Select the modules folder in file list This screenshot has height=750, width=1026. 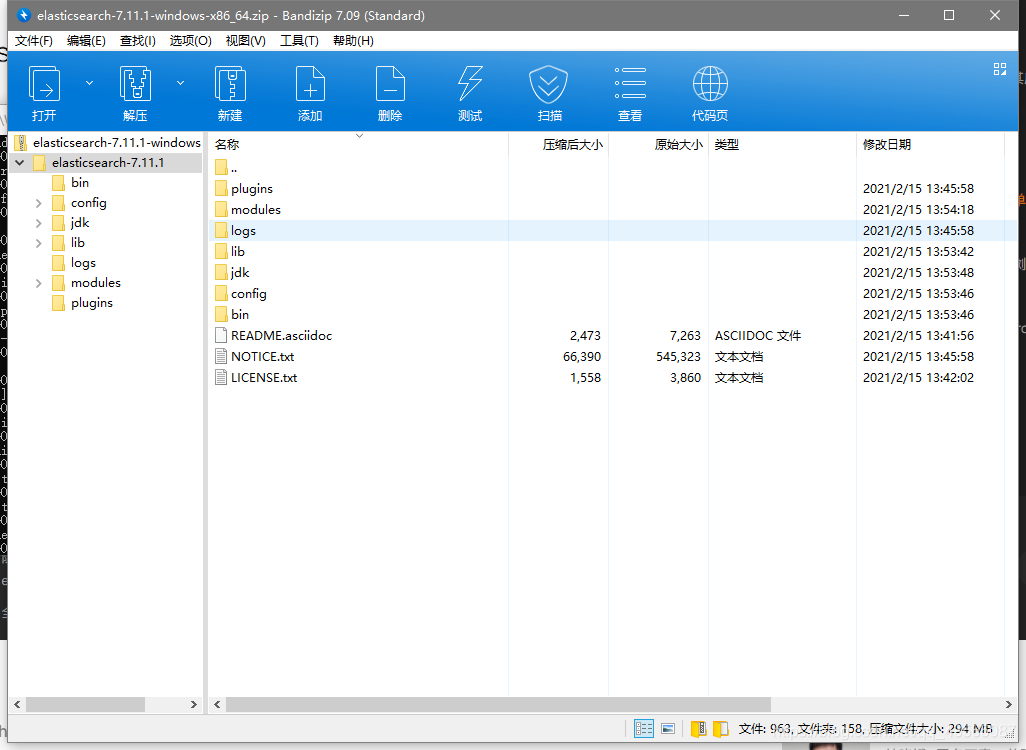point(247,209)
